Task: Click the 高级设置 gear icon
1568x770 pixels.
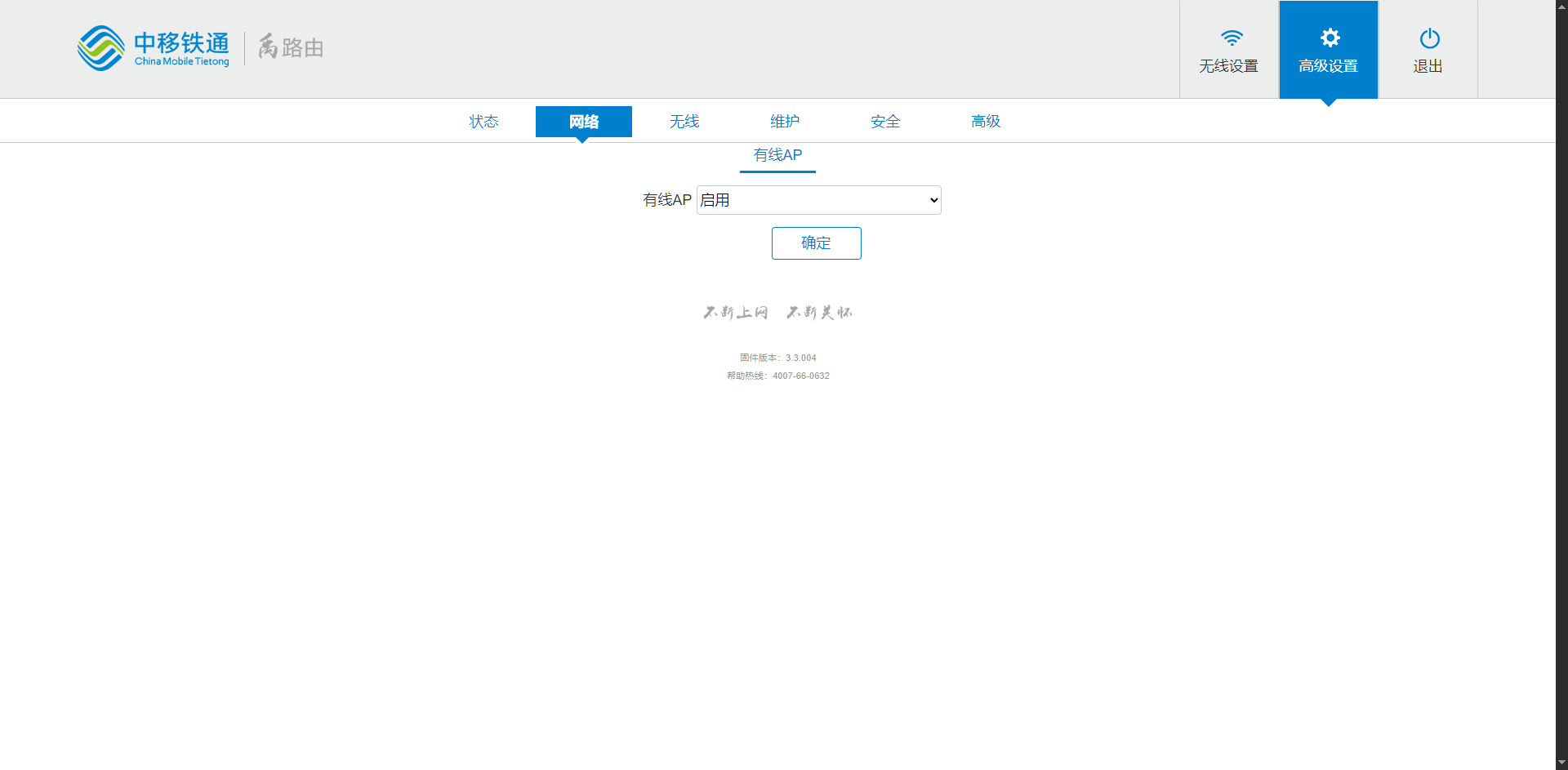Action: [1330, 38]
